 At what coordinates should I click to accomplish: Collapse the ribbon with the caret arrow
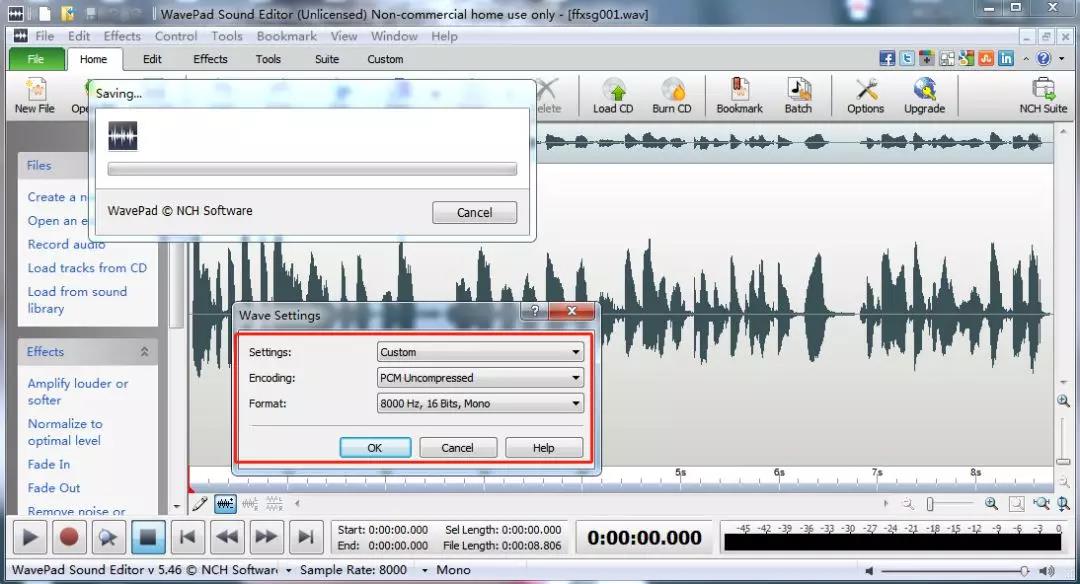click(x=1026, y=59)
